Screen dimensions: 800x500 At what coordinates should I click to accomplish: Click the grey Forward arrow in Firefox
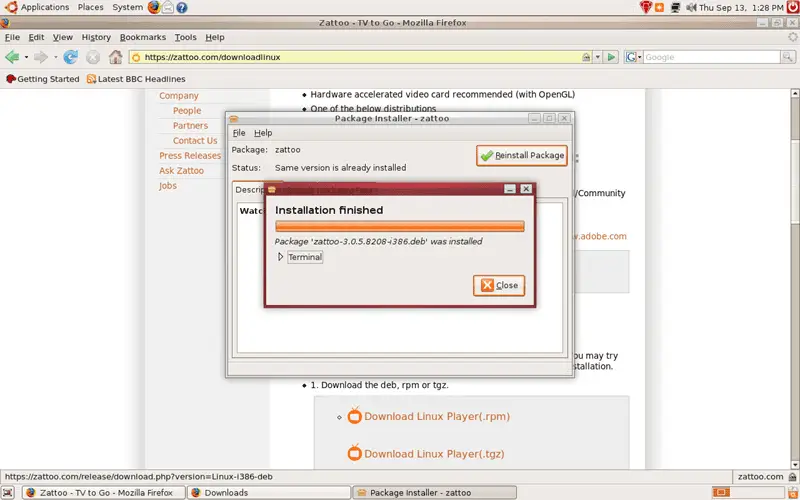tap(41, 57)
